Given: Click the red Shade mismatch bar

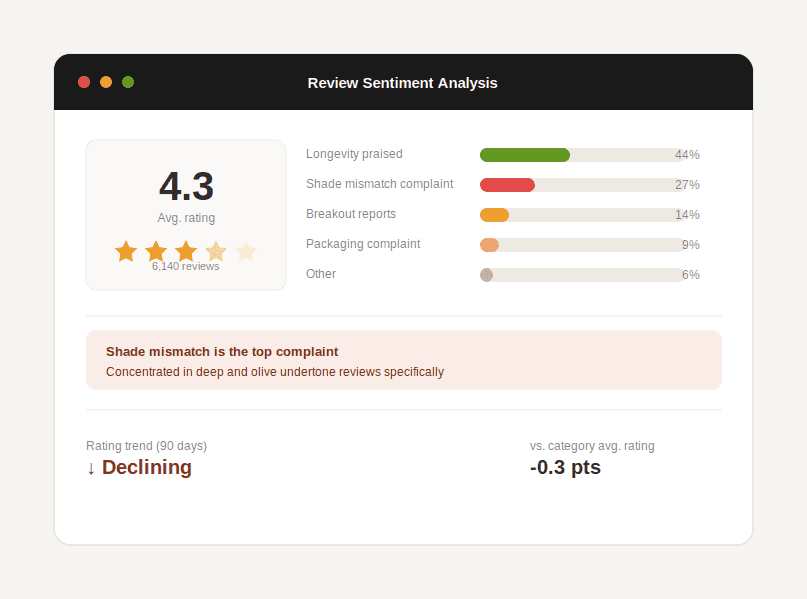Looking at the screenshot, I should click(x=507, y=185).
